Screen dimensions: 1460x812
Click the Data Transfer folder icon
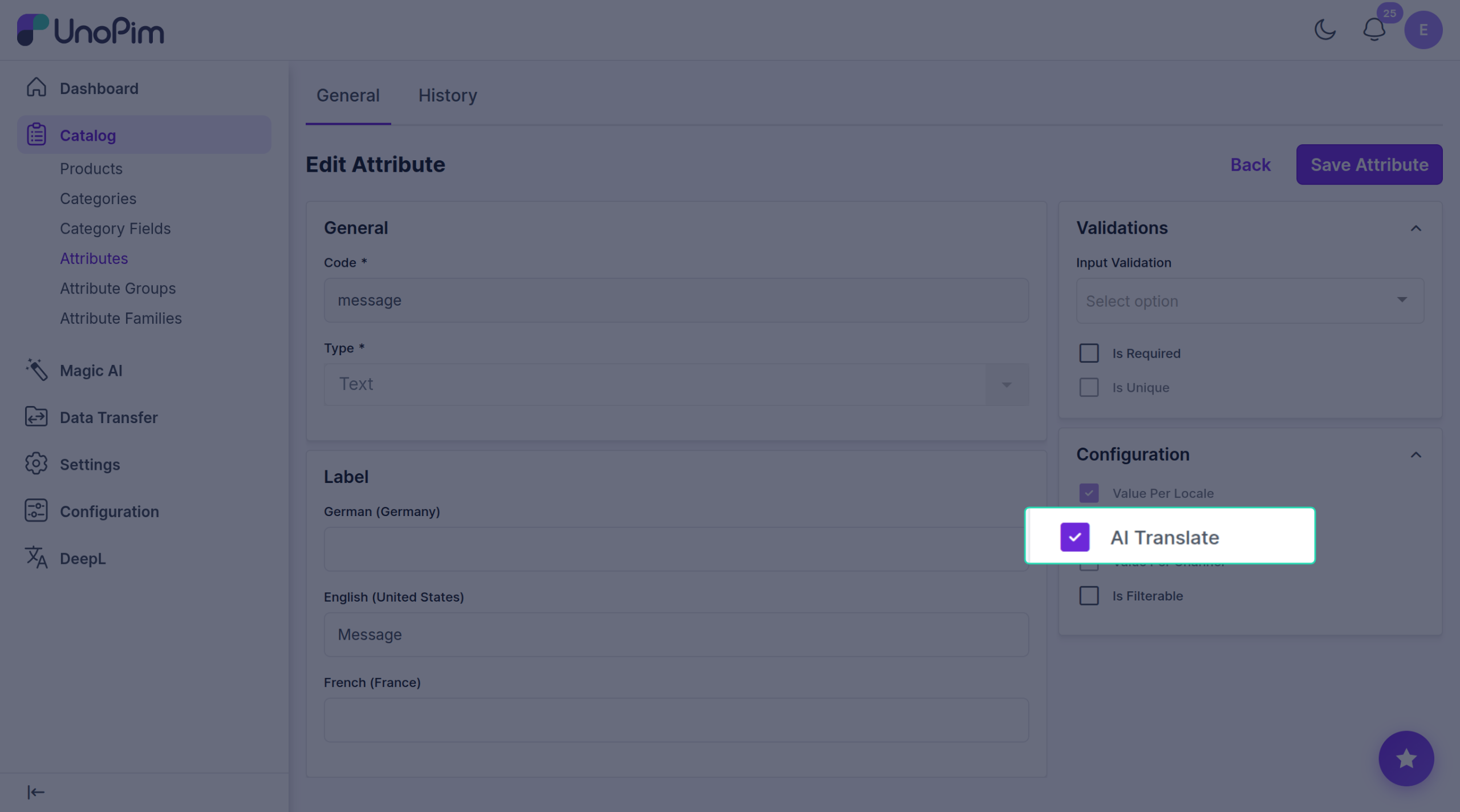tap(36, 417)
